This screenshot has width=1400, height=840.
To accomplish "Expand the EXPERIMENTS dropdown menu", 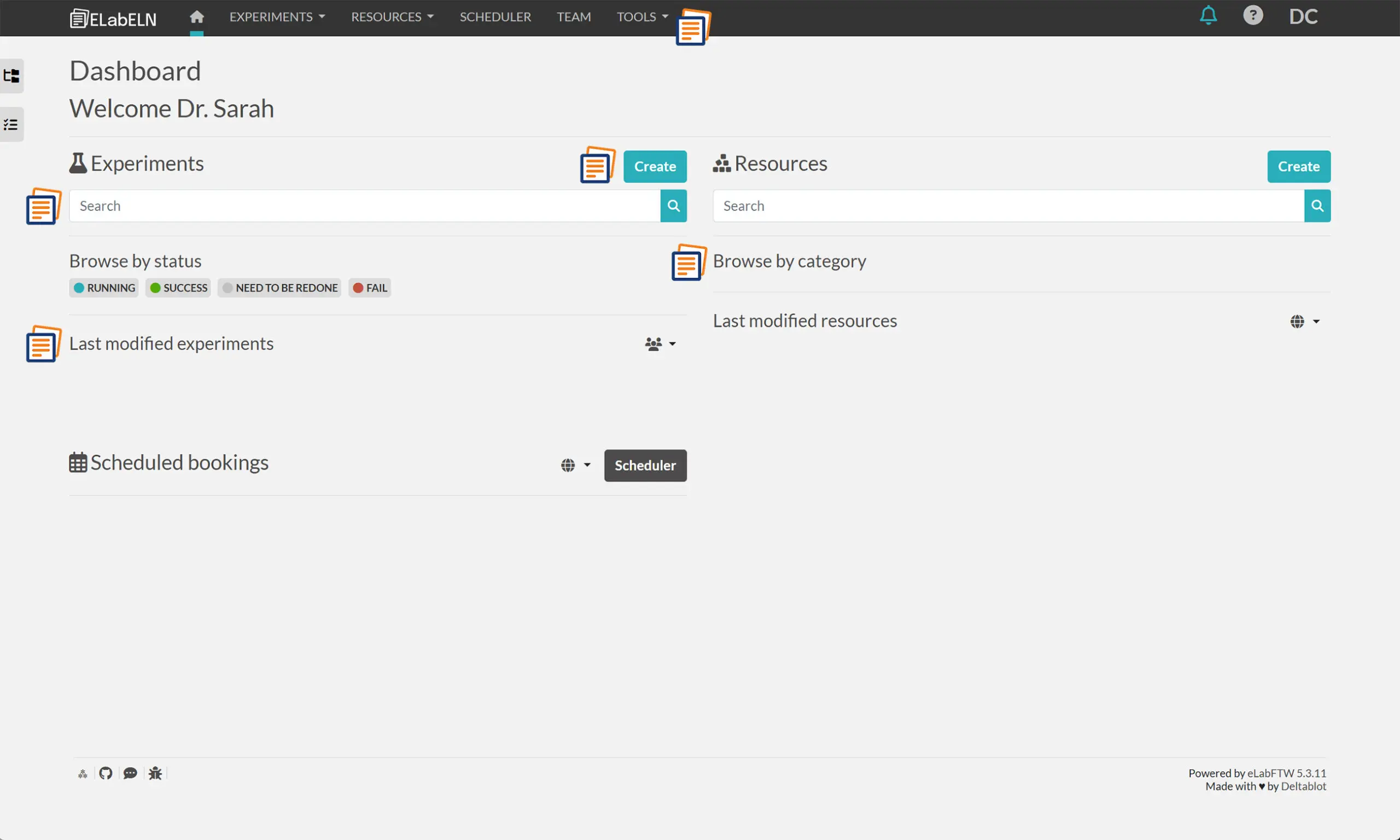I will [277, 16].
